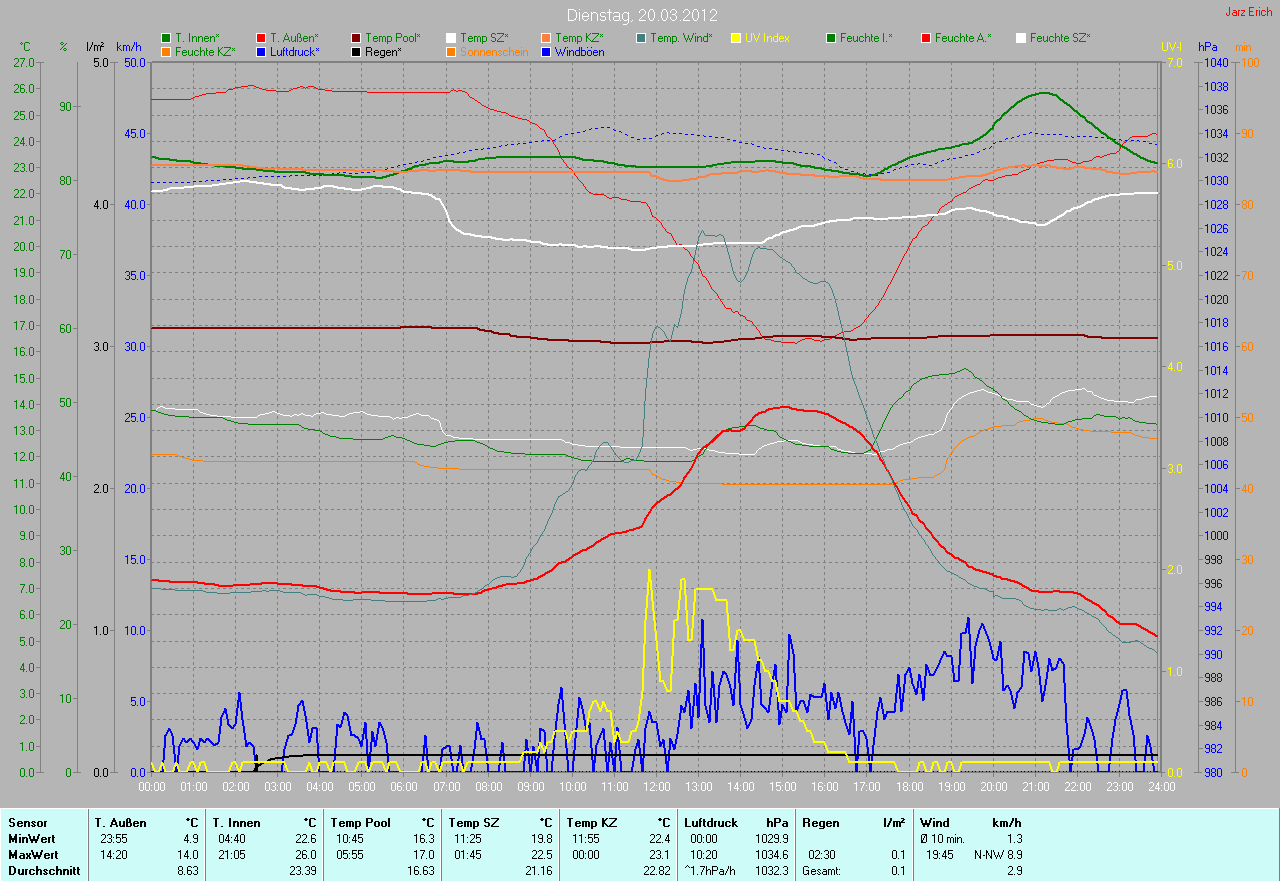Click the 'Feuchte A.*' legend label
The image size is (1280, 881).
tap(963, 38)
